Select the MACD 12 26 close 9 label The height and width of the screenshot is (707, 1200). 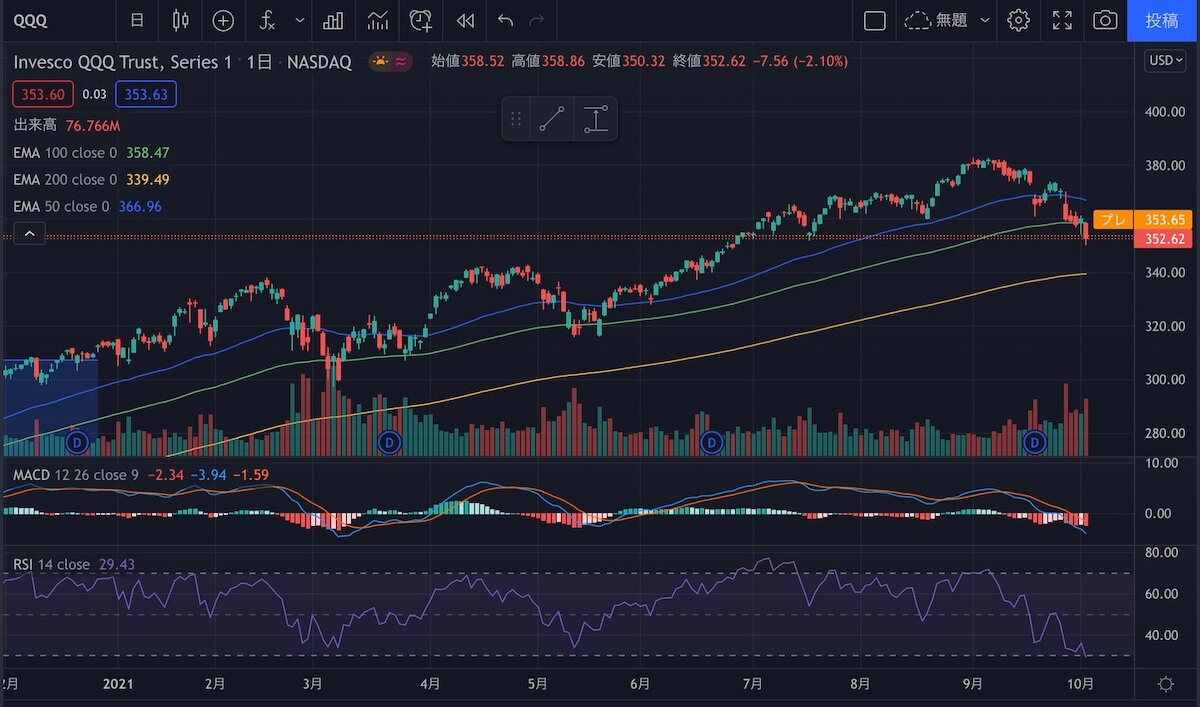(x=76, y=474)
